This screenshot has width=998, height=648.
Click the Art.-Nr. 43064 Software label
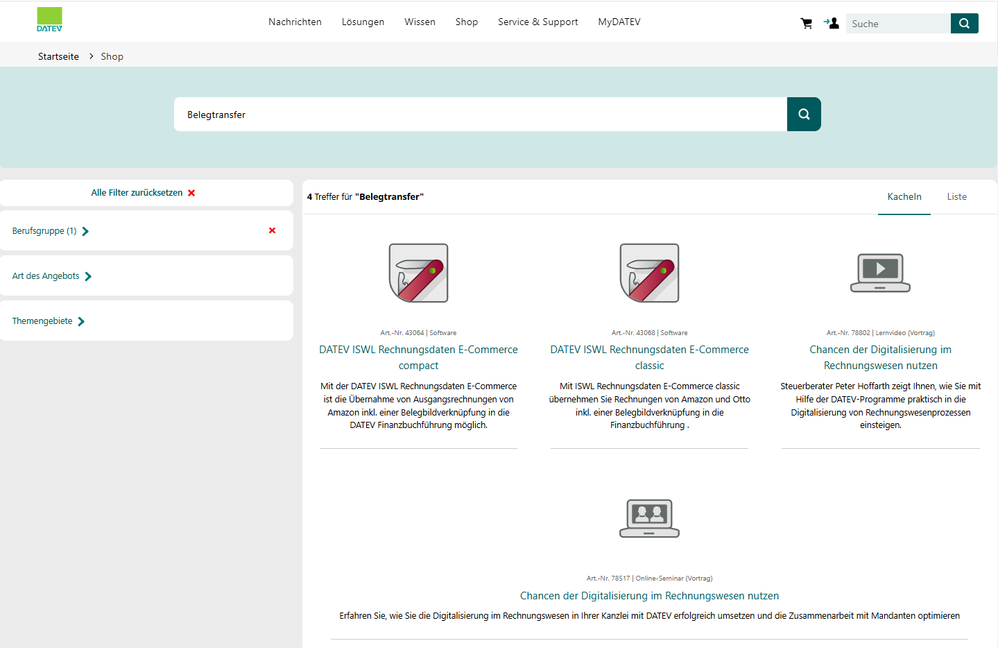[x=418, y=333]
